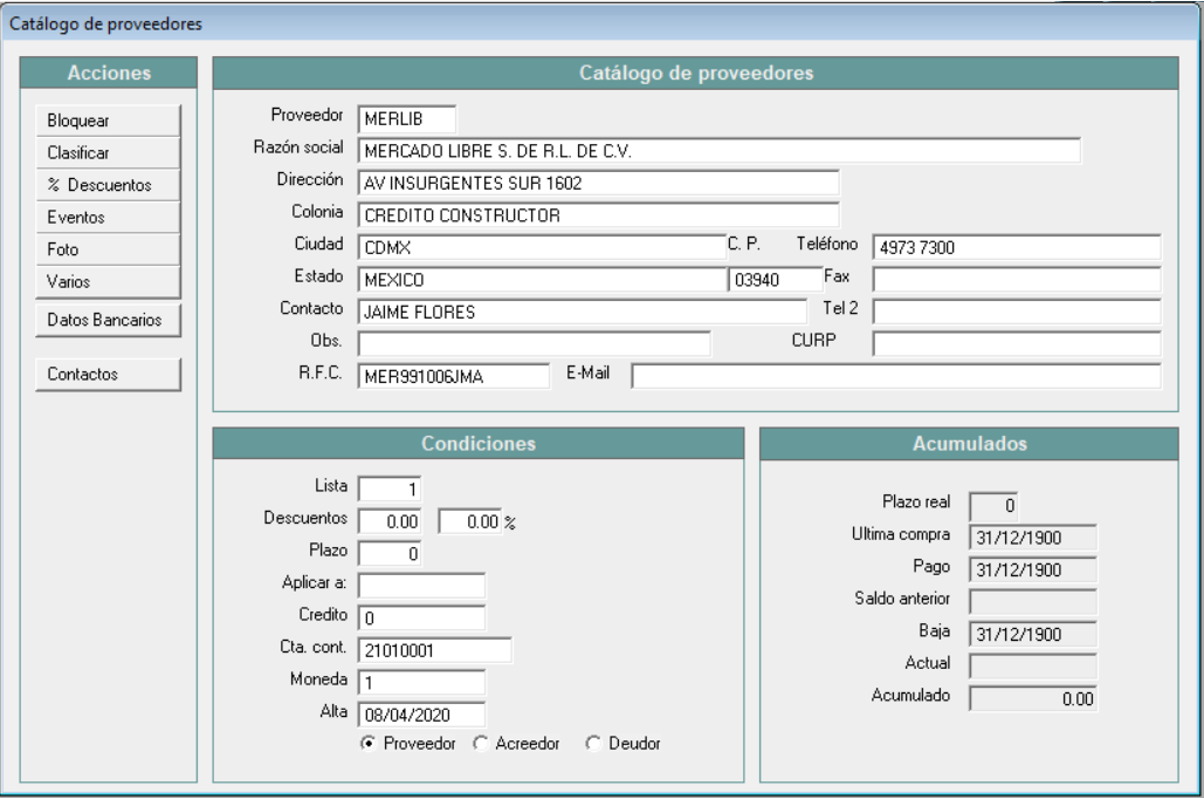
Task: Click the empty CURP field
Action: (1016, 344)
